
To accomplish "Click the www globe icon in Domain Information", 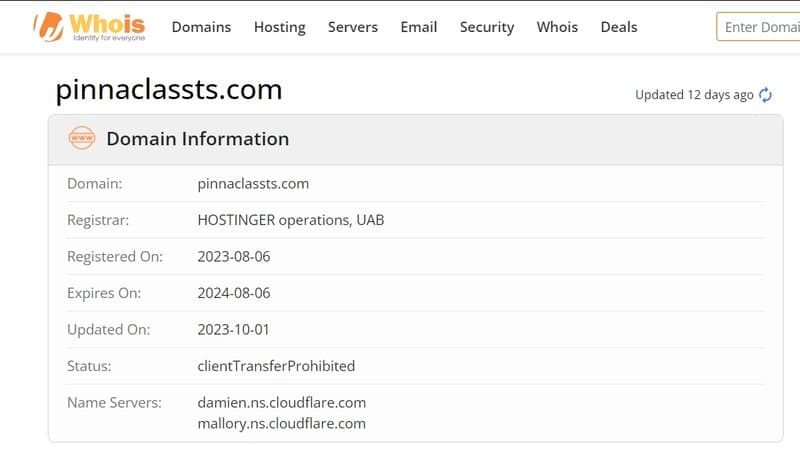I will [x=82, y=138].
